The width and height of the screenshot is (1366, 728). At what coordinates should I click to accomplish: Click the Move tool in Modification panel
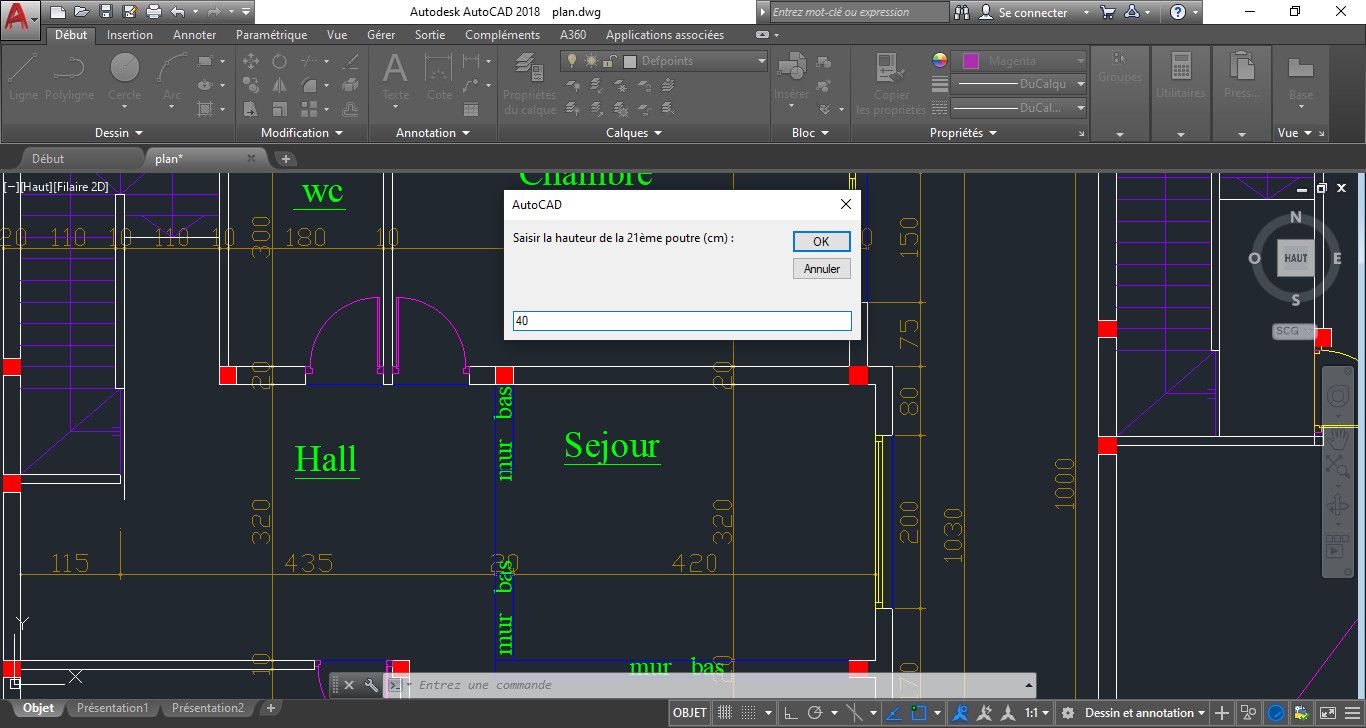(251, 61)
